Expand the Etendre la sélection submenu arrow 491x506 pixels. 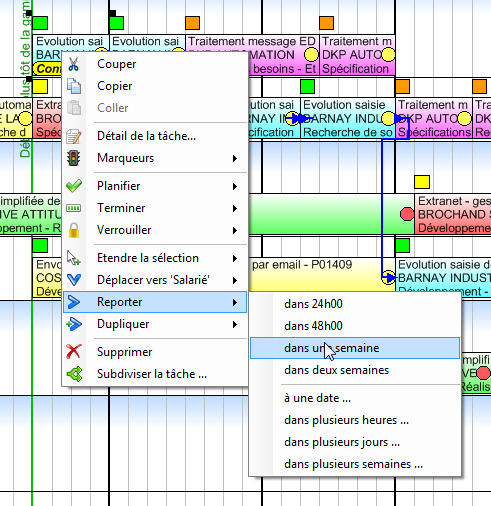point(235,258)
